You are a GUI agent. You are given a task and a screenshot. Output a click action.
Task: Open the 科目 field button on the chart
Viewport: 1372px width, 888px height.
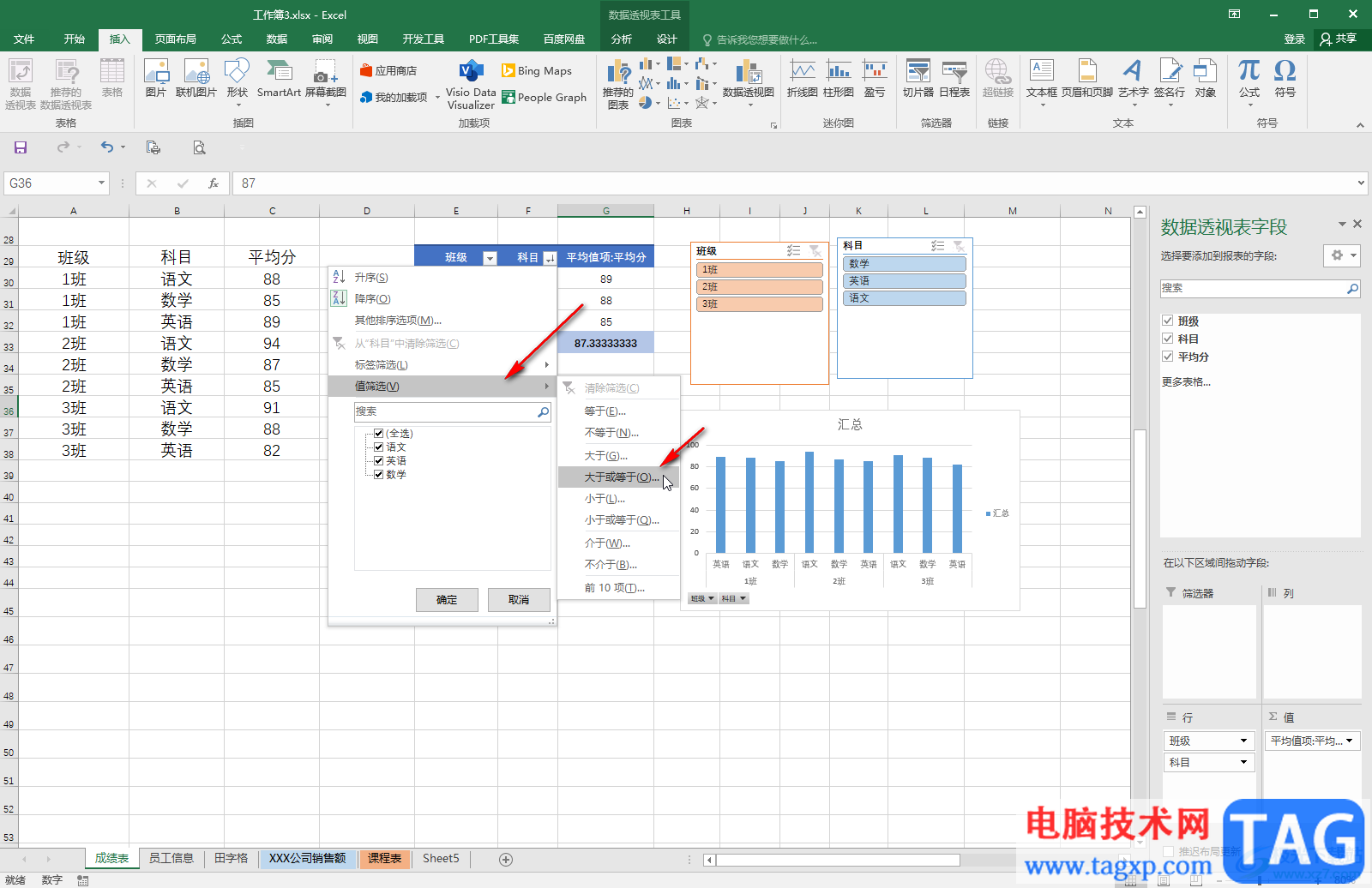point(733,599)
